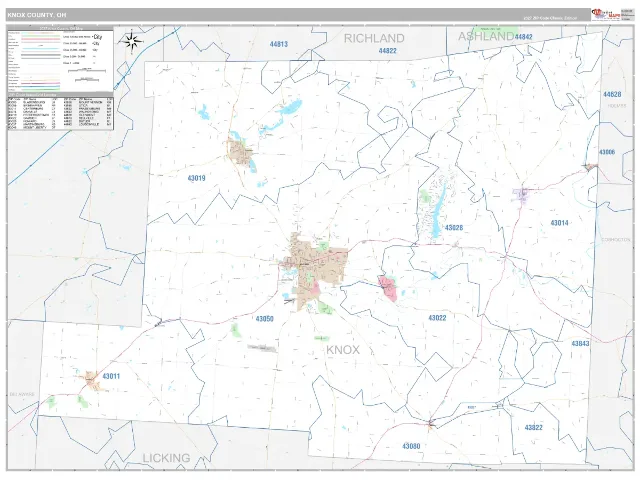Click ZIP code label 43006
This screenshot has width=640, height=480.
pyautogui.click(x=607, y=152)
